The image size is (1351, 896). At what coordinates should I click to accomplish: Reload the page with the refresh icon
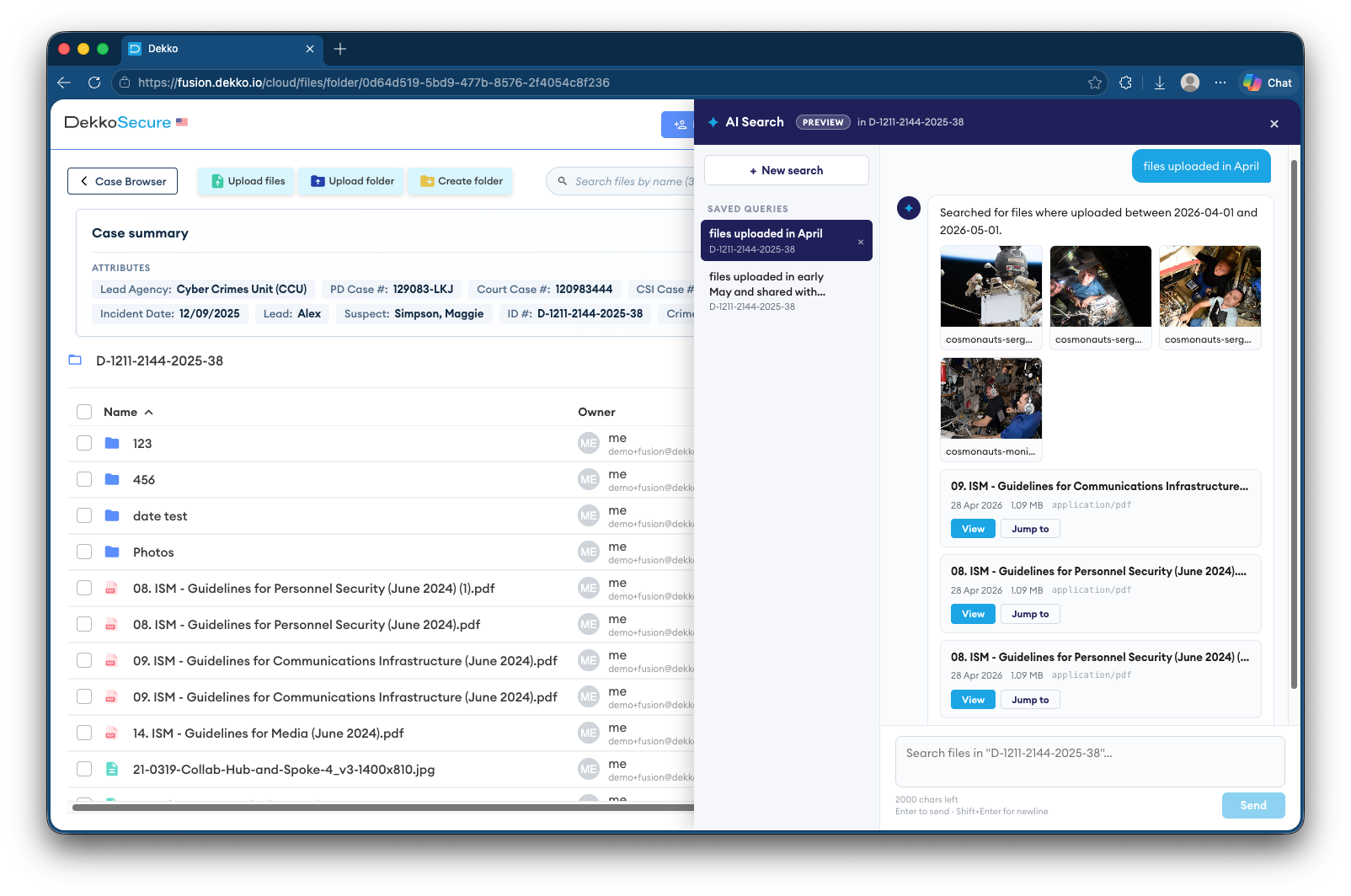click(x=94, y=83)
